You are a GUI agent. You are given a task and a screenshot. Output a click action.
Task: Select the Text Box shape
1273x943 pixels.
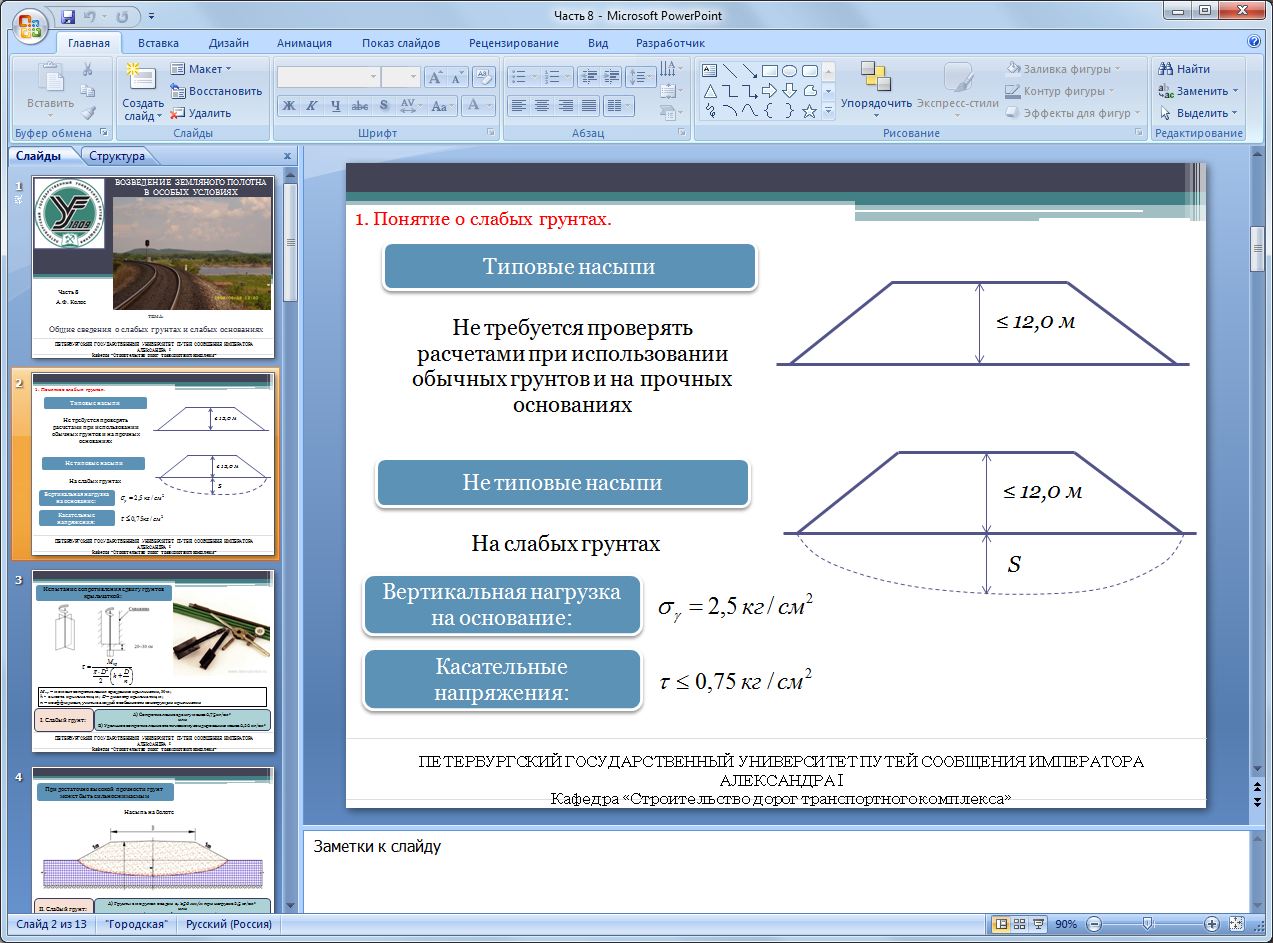click(711, 71)
